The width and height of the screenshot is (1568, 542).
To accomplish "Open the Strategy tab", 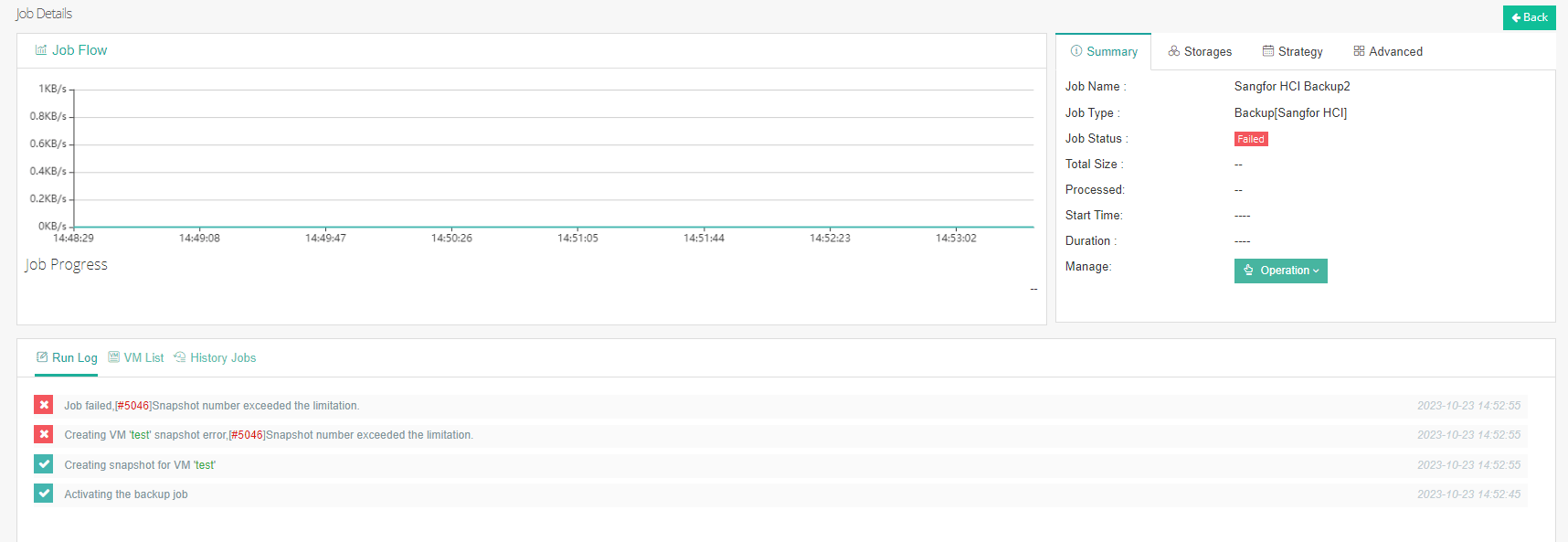I will pyautogui.click(x=1293, y=52).
